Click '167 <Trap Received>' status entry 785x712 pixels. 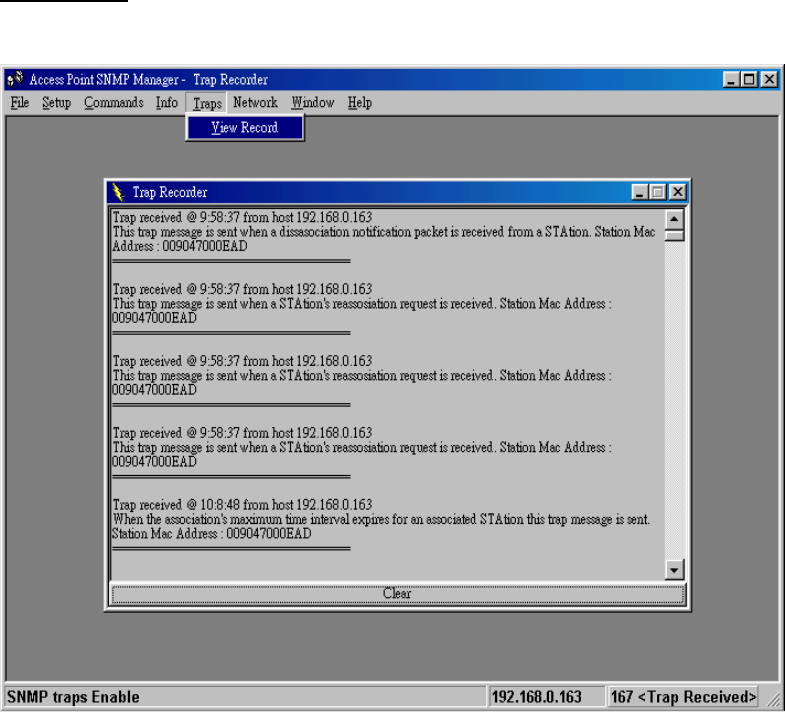click(x=683, y=697)
